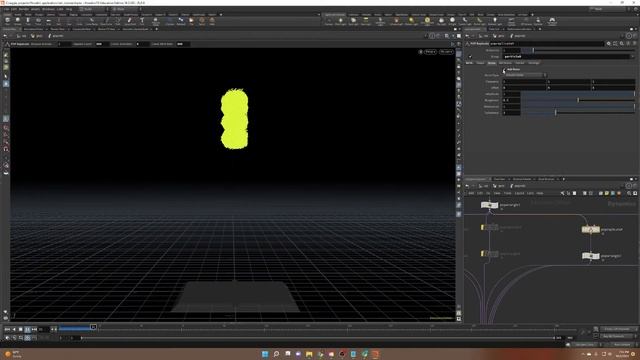Click the search icon in parameter pane header

[x=622, y=43]
